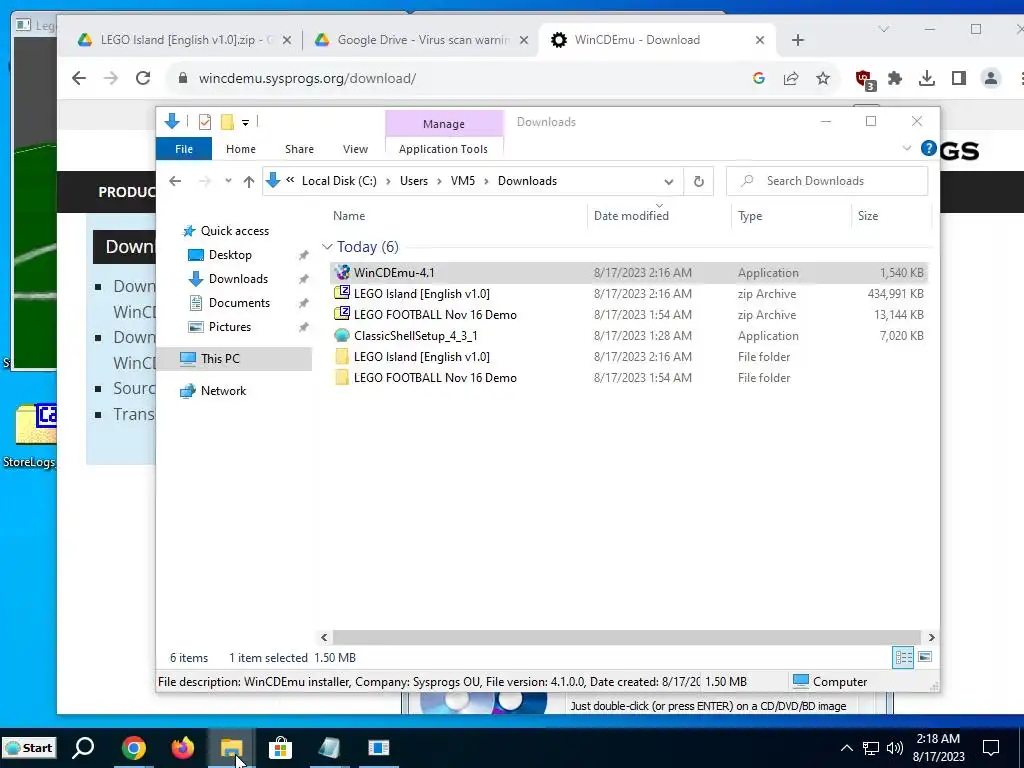Open new Chrome tab

pyautogui.click(x=797, y=40)
